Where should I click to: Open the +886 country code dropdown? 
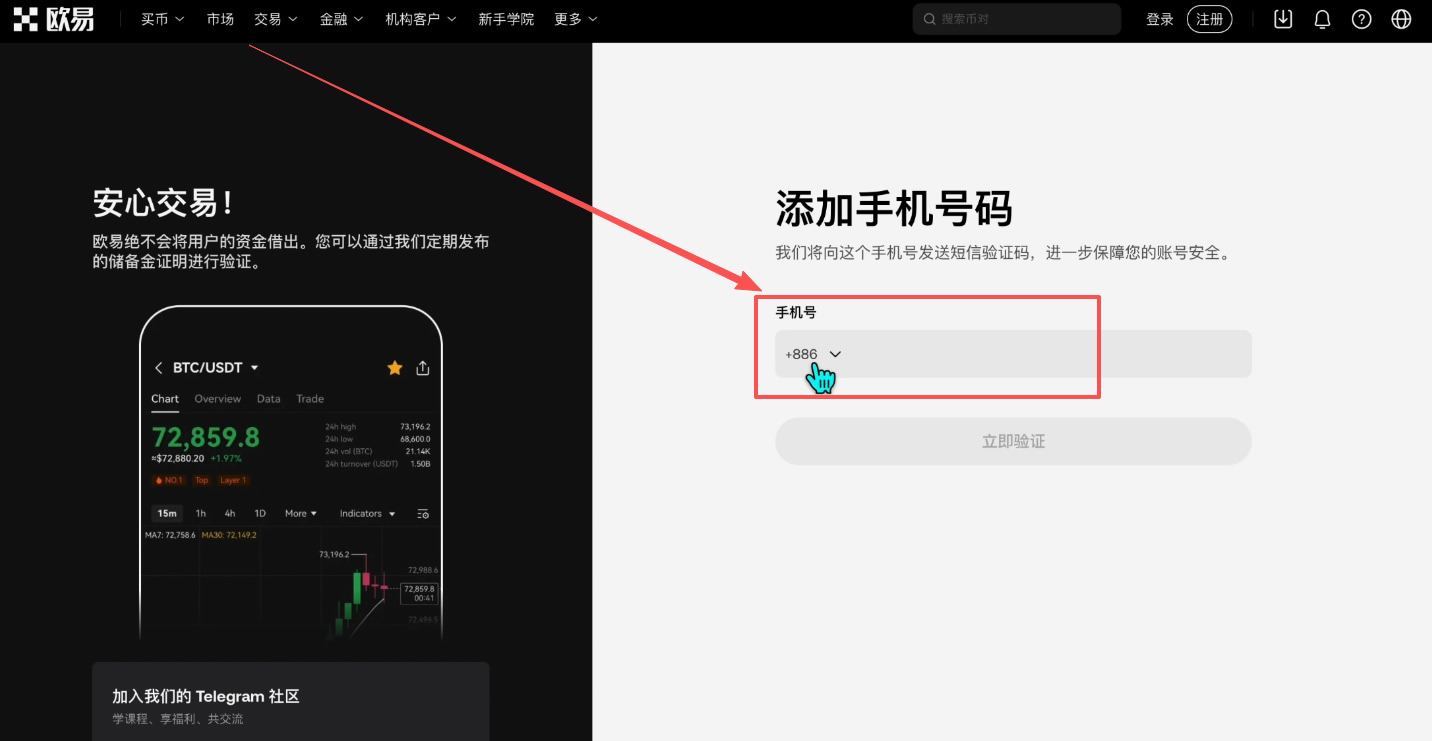[x=814, y=354]
